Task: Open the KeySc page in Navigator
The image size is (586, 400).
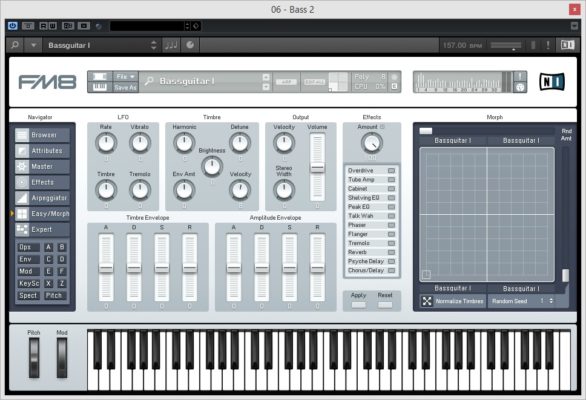Action: click(x=28, y=283)
